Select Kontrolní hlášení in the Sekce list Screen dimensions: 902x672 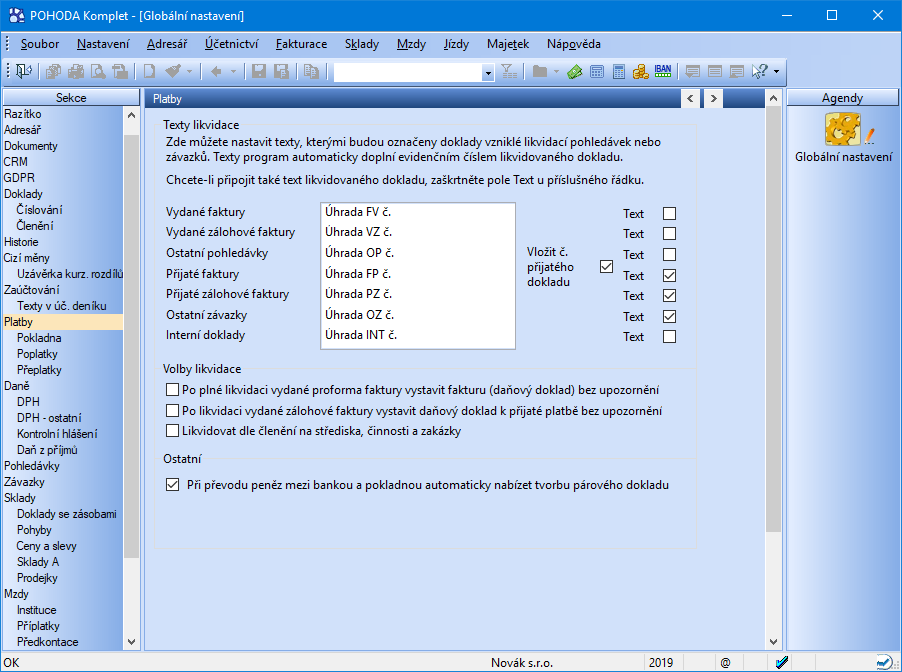pyautogui.click(x=58, y=434)
